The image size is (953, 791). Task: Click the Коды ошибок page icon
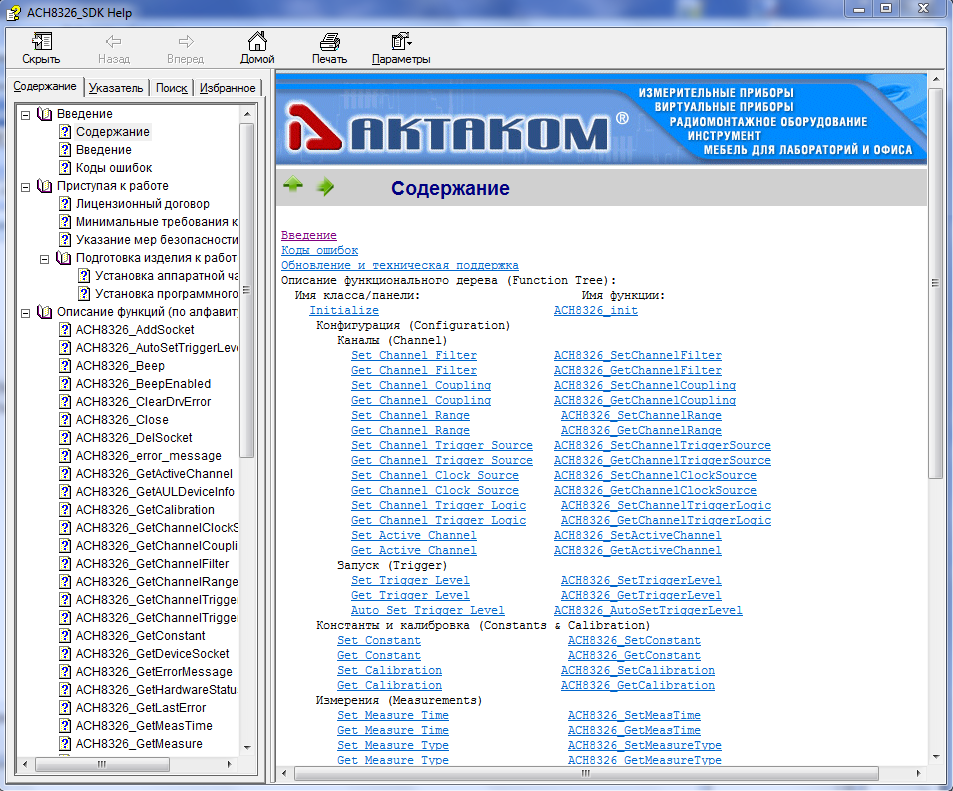[x=65, y=168]
